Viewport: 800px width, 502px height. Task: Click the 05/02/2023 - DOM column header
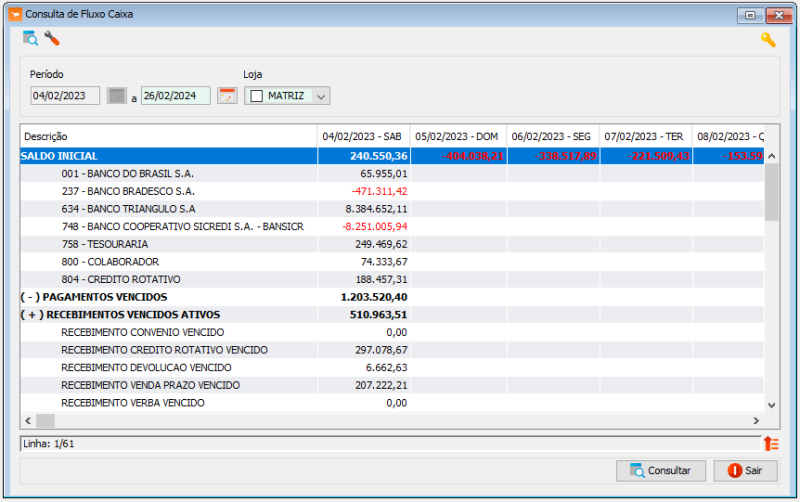tap(459, 136)
